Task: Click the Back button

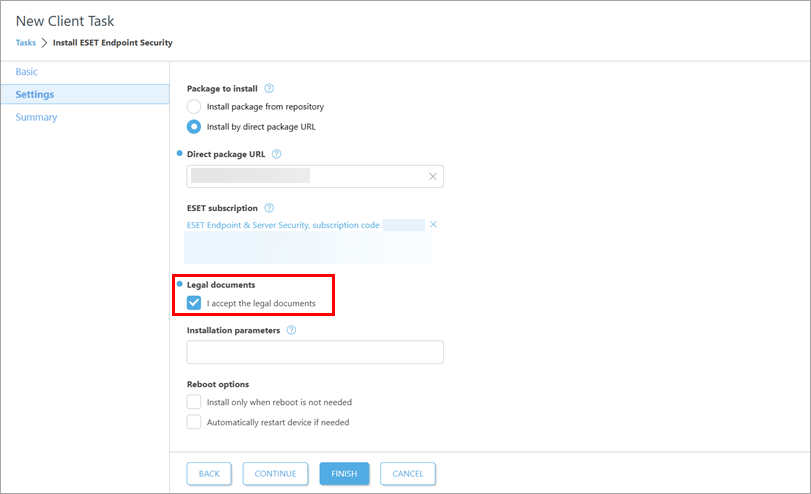Action: pos(209,473)
